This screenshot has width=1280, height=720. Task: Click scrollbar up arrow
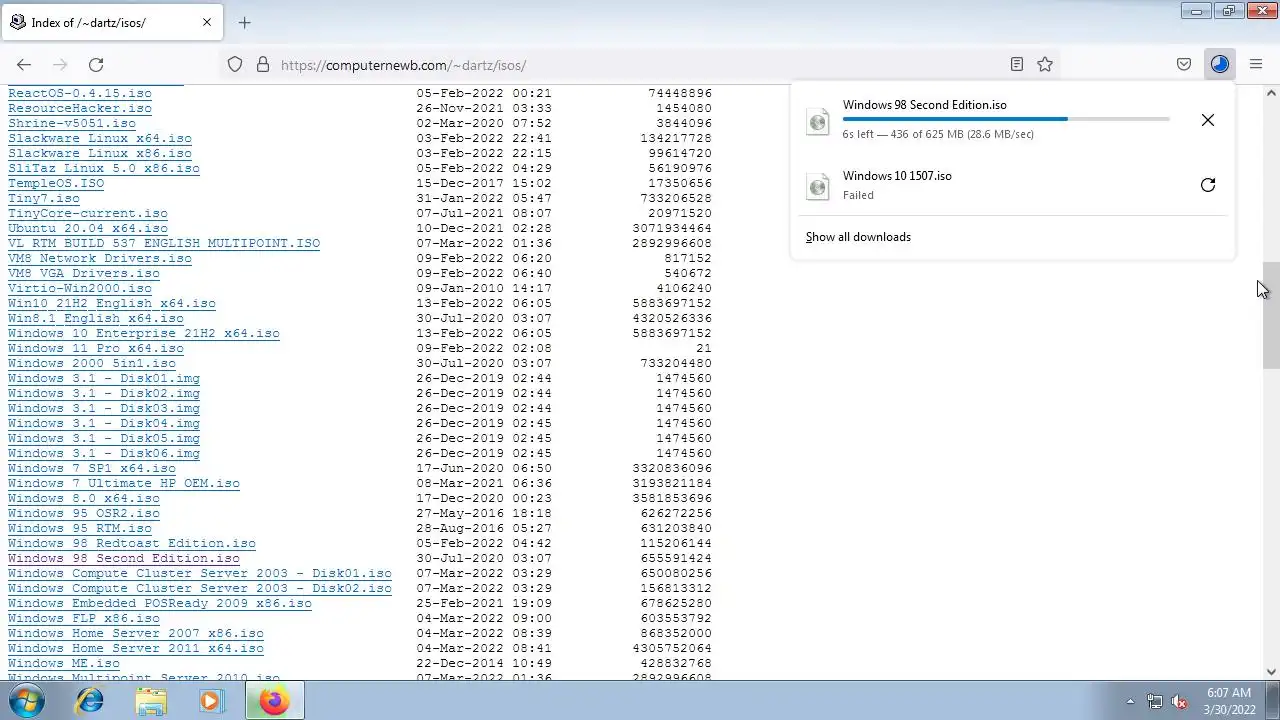click(x=1271, y=93)
